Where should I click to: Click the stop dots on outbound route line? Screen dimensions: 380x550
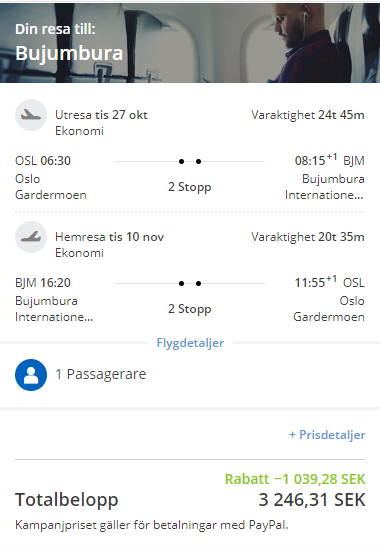click(x=190, y=161)
